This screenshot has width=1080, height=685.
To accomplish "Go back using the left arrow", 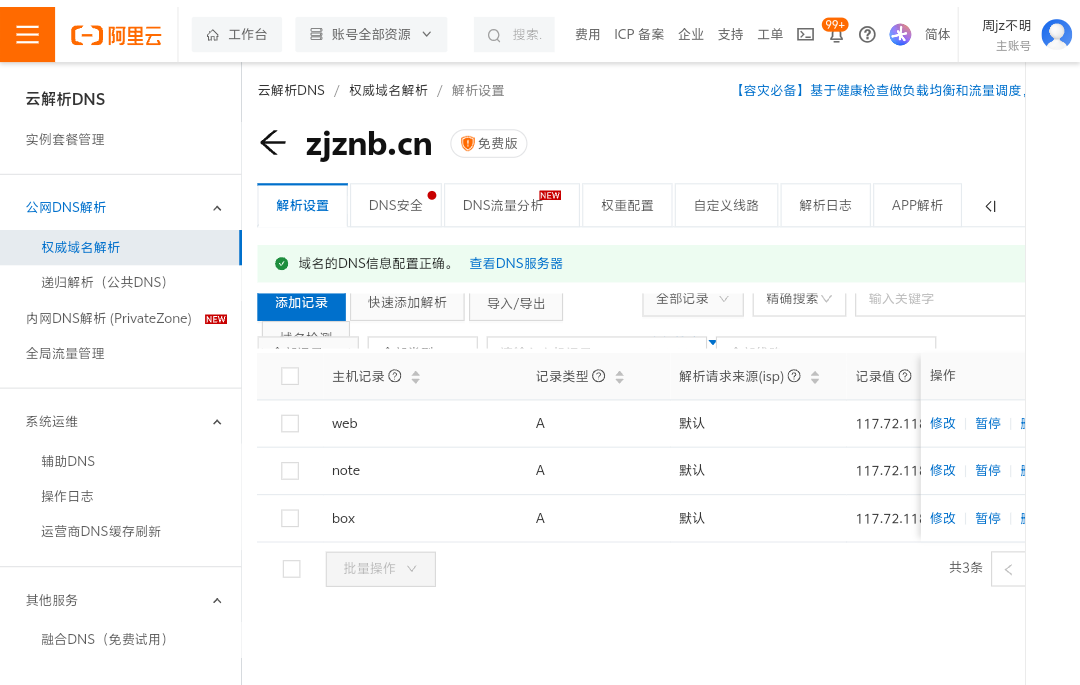I will 273,143.
